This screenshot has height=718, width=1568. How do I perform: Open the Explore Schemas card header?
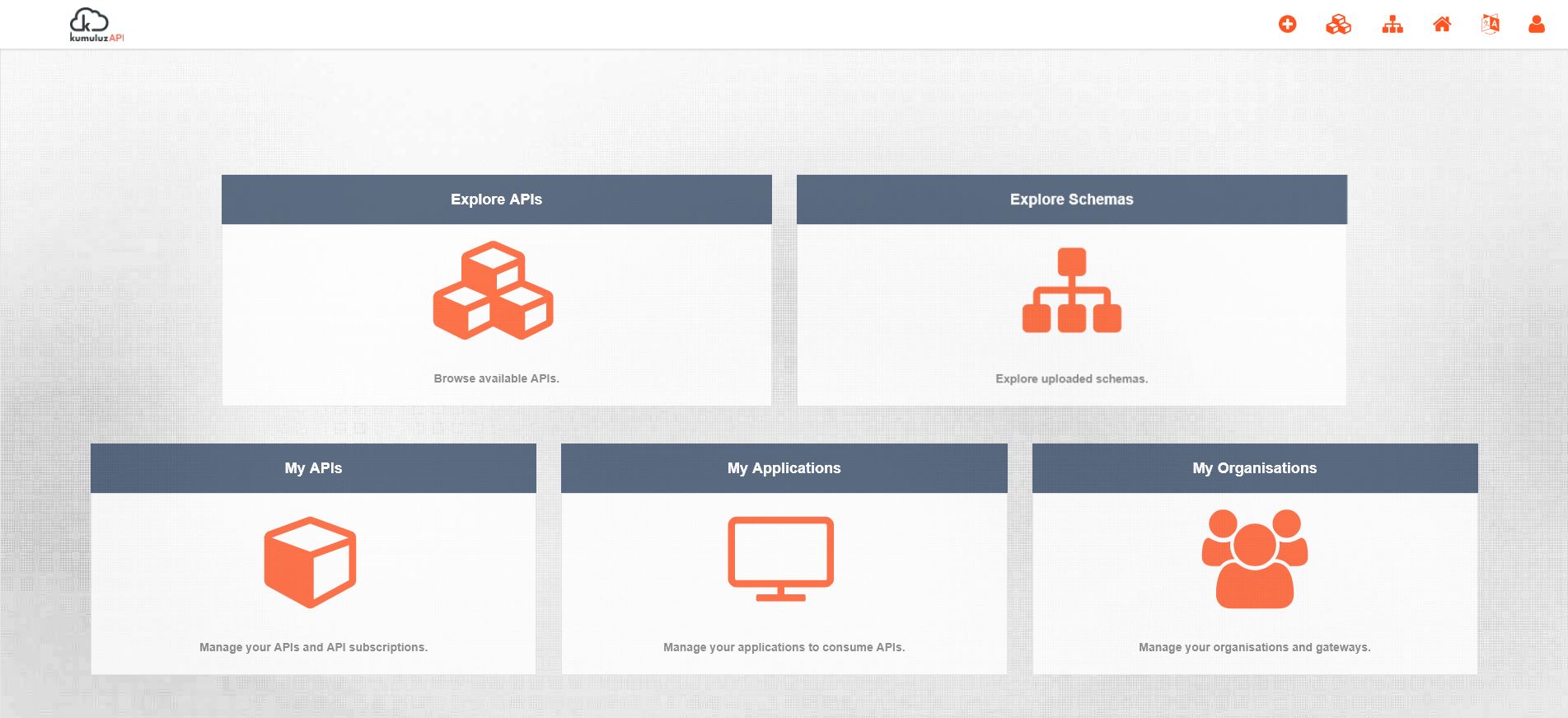point(1071,199)
